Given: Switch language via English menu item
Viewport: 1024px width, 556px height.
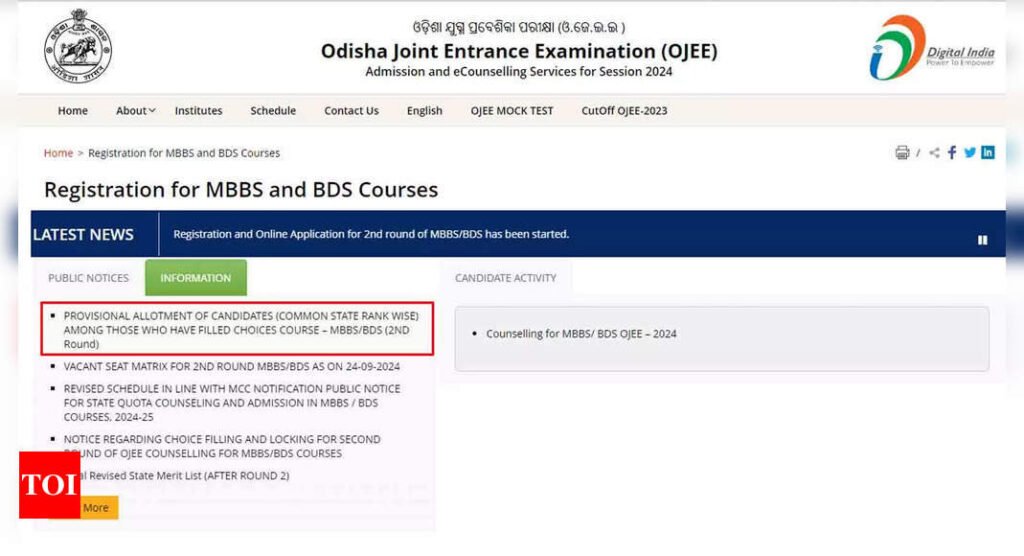Looking at the screenshot, I should (x=424, y=110).
